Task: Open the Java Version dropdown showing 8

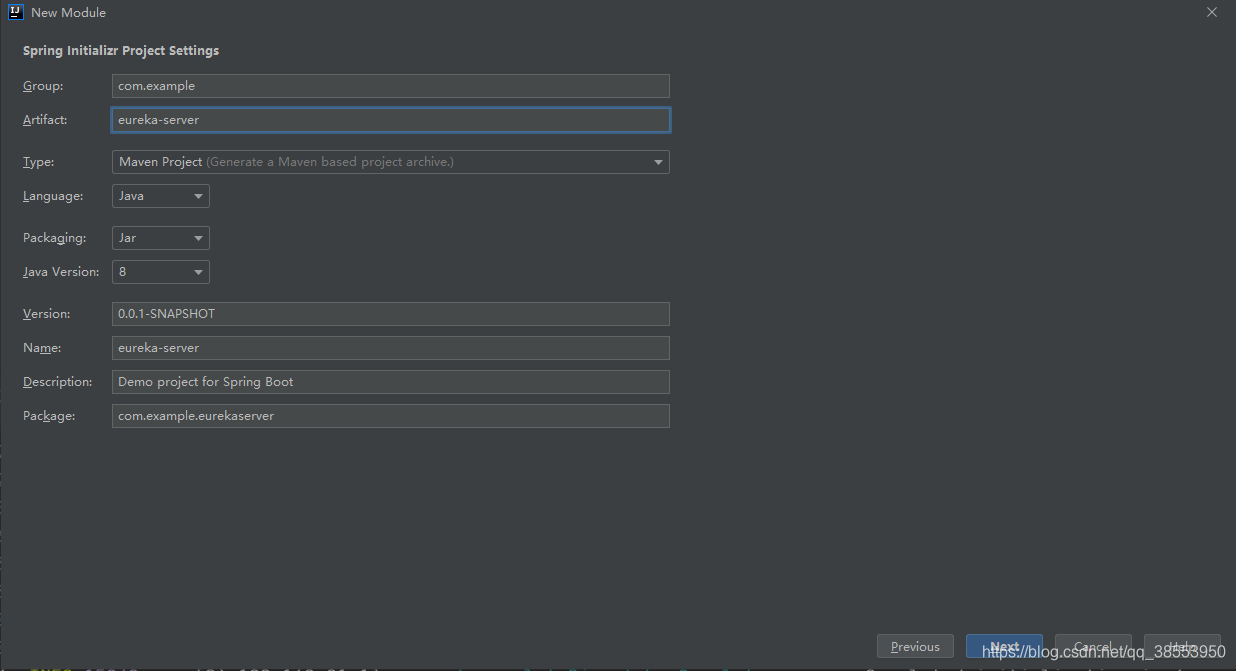Action: [x=161, y=272]
